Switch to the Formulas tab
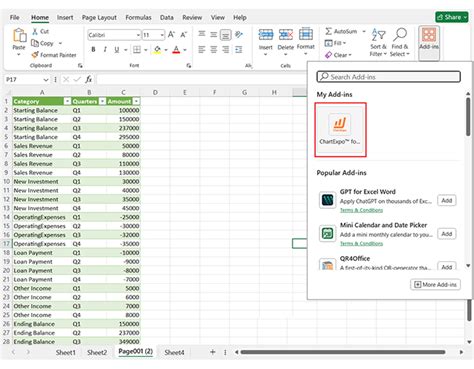 [138, 17]
